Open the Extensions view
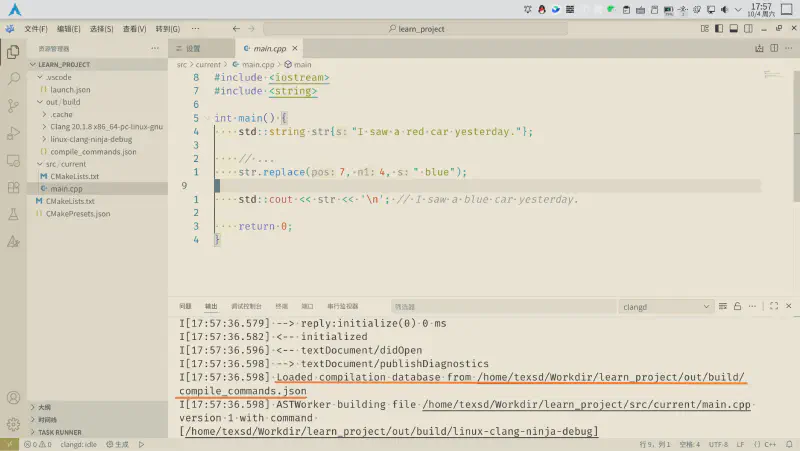 (x=13, y=186)
